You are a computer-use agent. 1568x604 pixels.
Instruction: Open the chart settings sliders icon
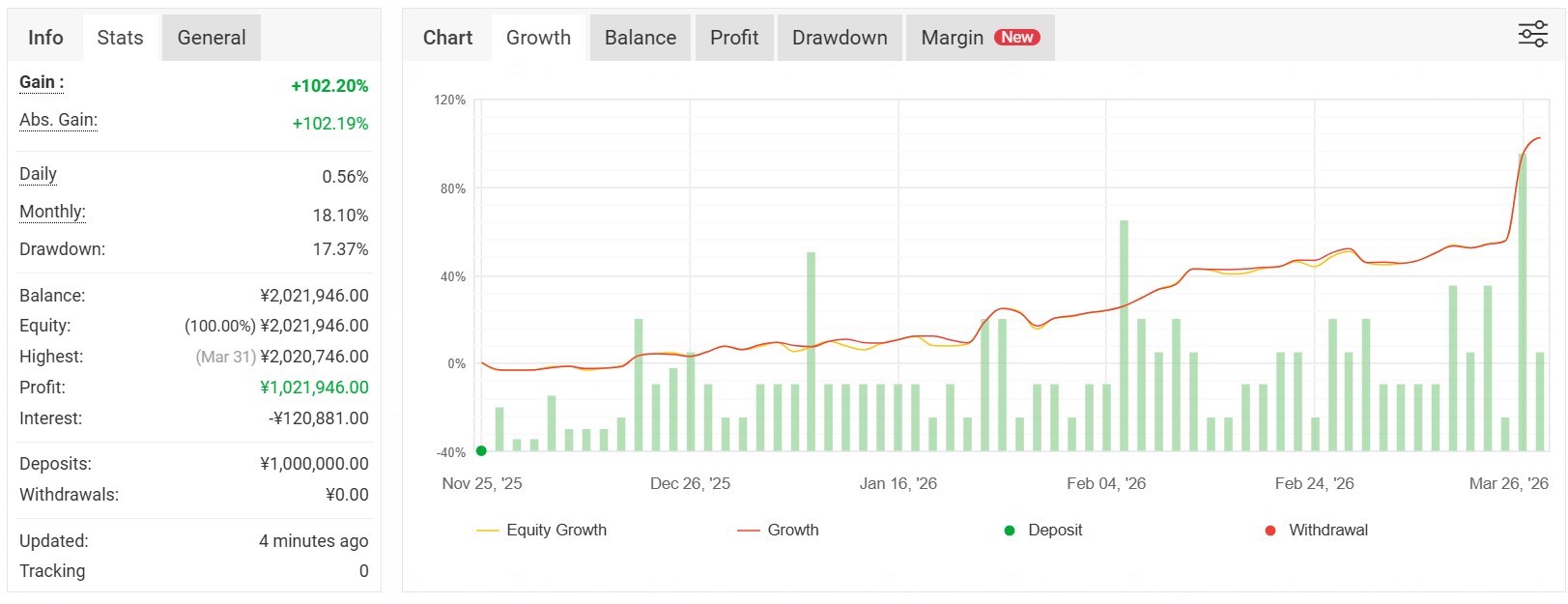coord(1532,35)
